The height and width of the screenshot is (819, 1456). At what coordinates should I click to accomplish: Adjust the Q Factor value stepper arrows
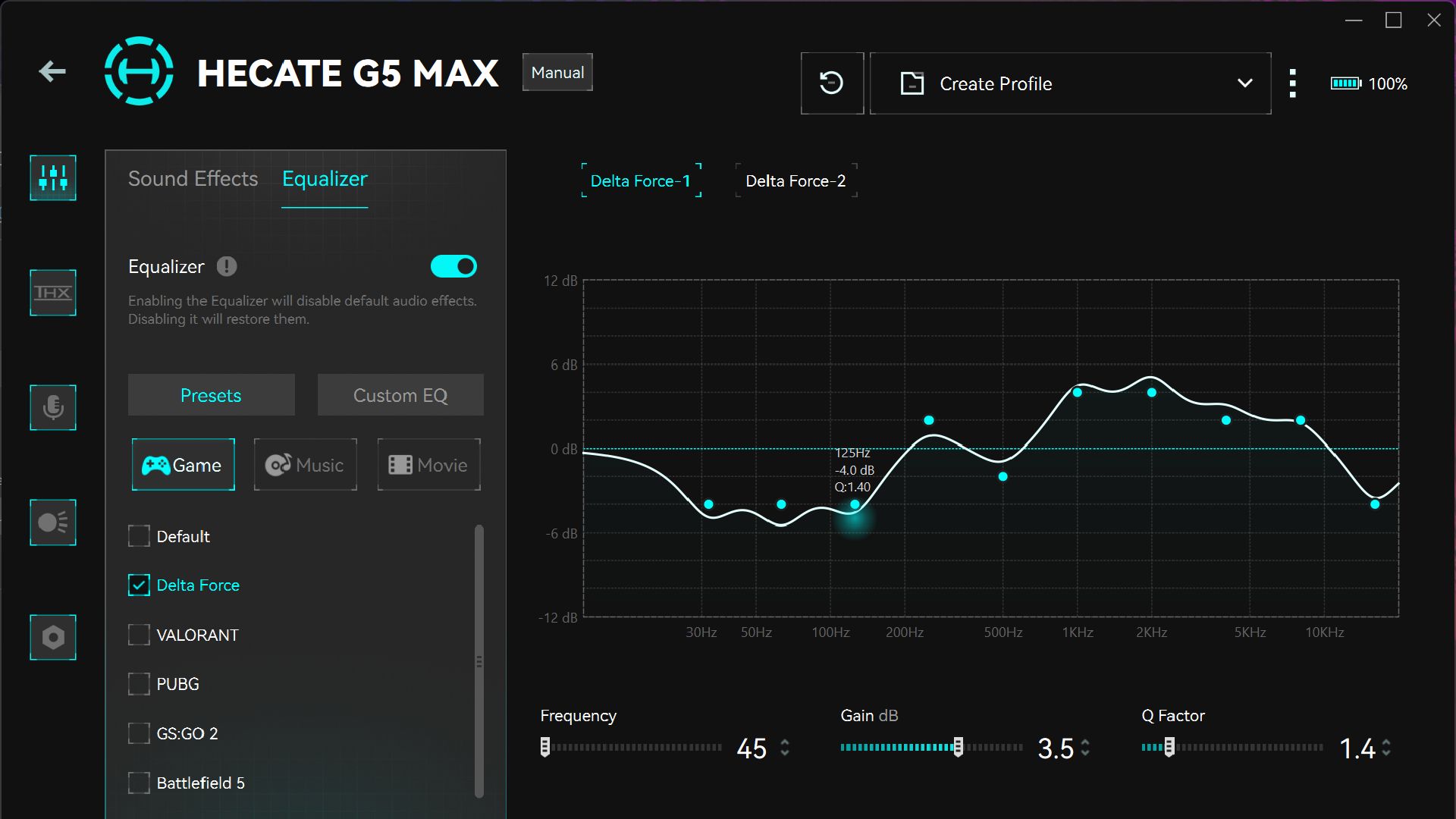point(1386,748)
